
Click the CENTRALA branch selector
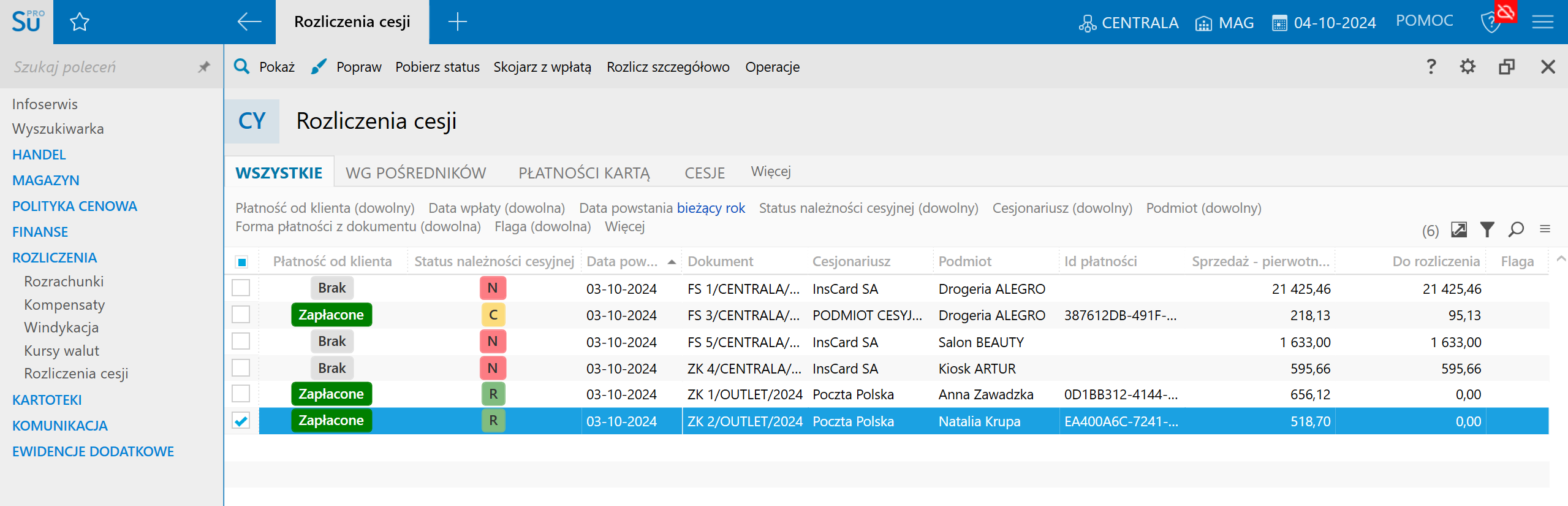click(x=1129, y=23)
